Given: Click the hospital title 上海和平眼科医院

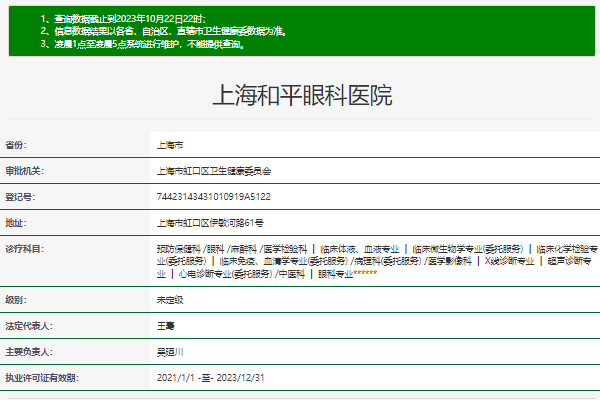Looking at the screenshot, I should [x=302, y=95].
